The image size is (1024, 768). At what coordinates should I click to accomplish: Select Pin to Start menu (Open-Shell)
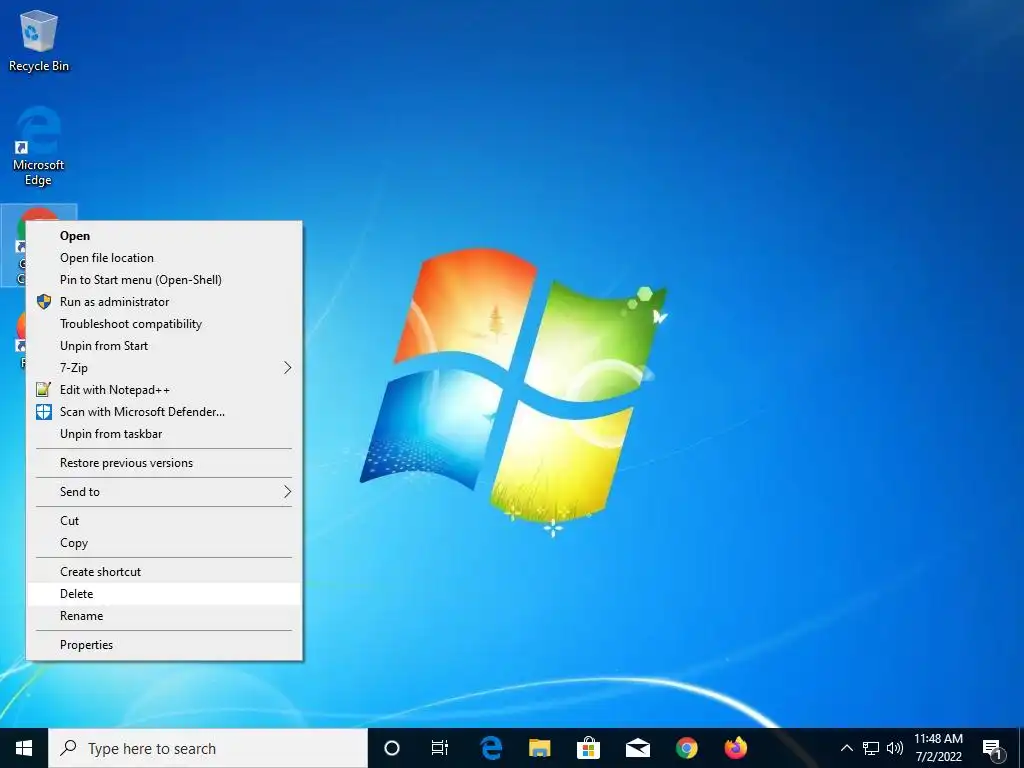point(164,280)
